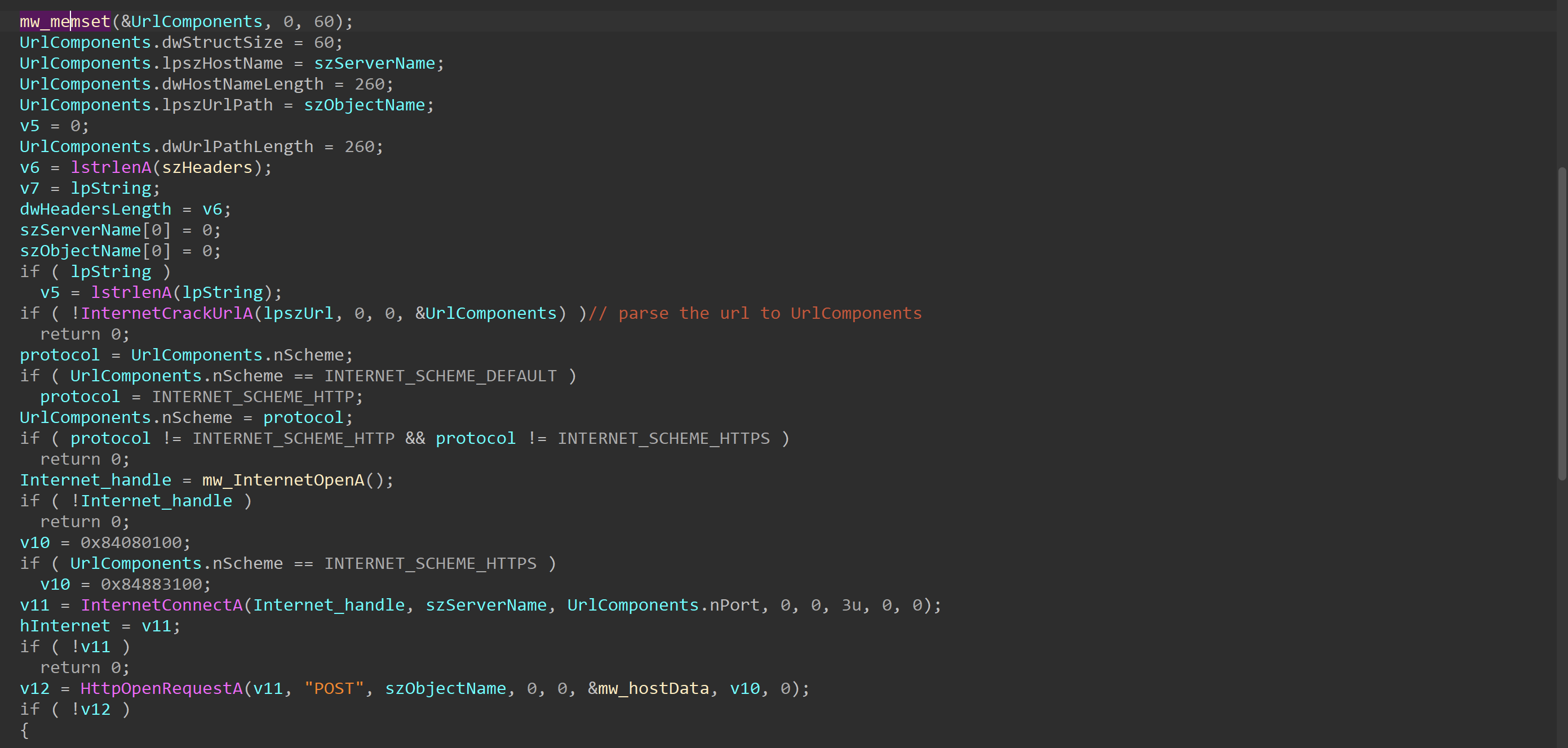Click the vertical scrollbar thumb
1568x748 pixels.
pos(1561,323)
